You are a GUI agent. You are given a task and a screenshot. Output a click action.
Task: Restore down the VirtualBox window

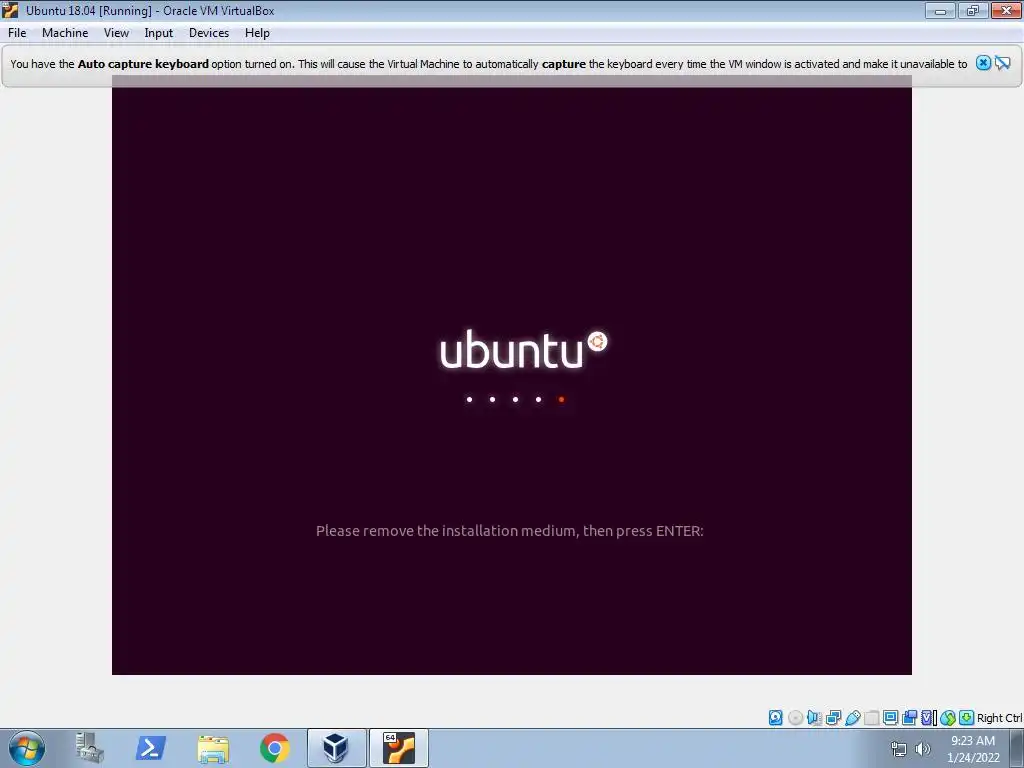973,10
